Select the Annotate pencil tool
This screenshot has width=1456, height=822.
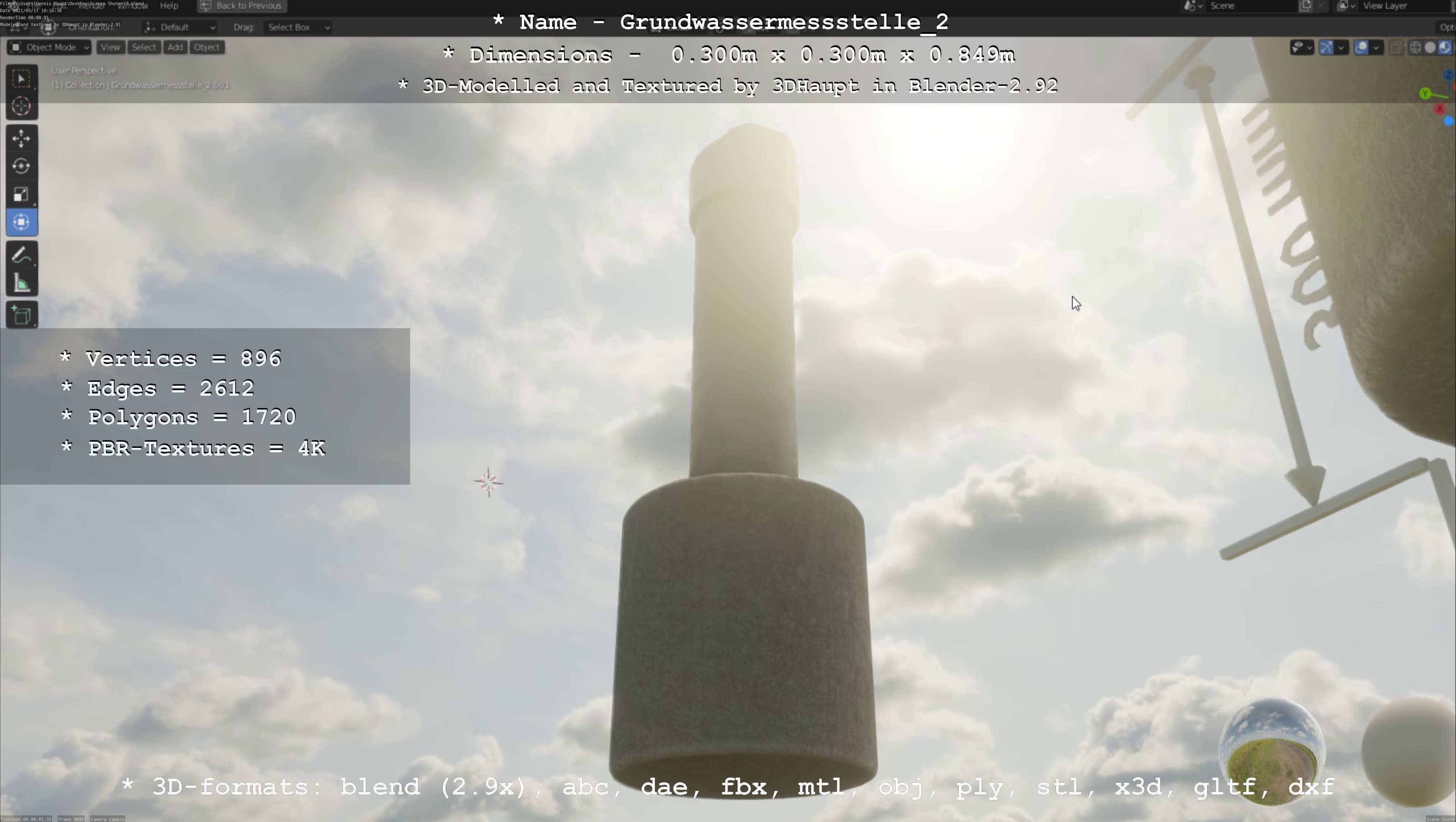pyautogui.click(x=21, y=256)
